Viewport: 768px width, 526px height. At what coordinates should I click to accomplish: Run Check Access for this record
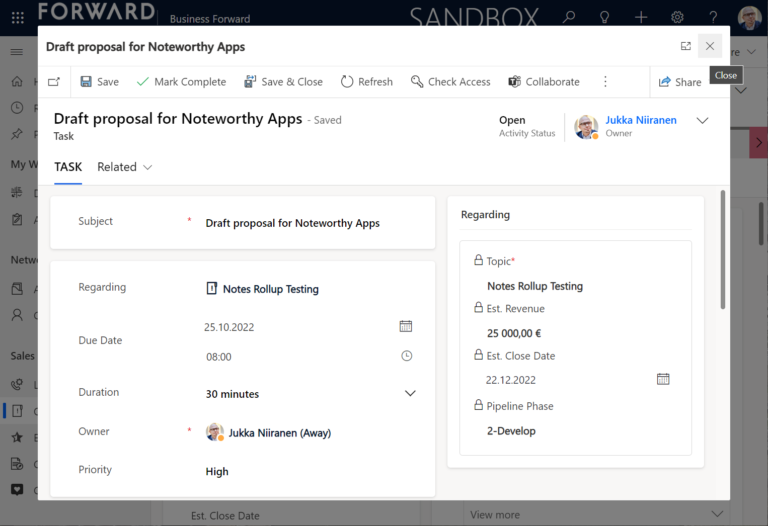point(450,82)
